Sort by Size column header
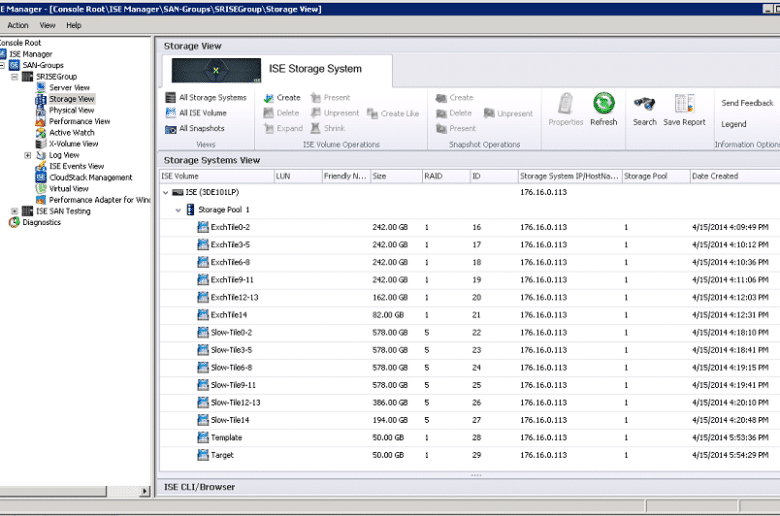This screenshot has width=780, height=516. 396,176
